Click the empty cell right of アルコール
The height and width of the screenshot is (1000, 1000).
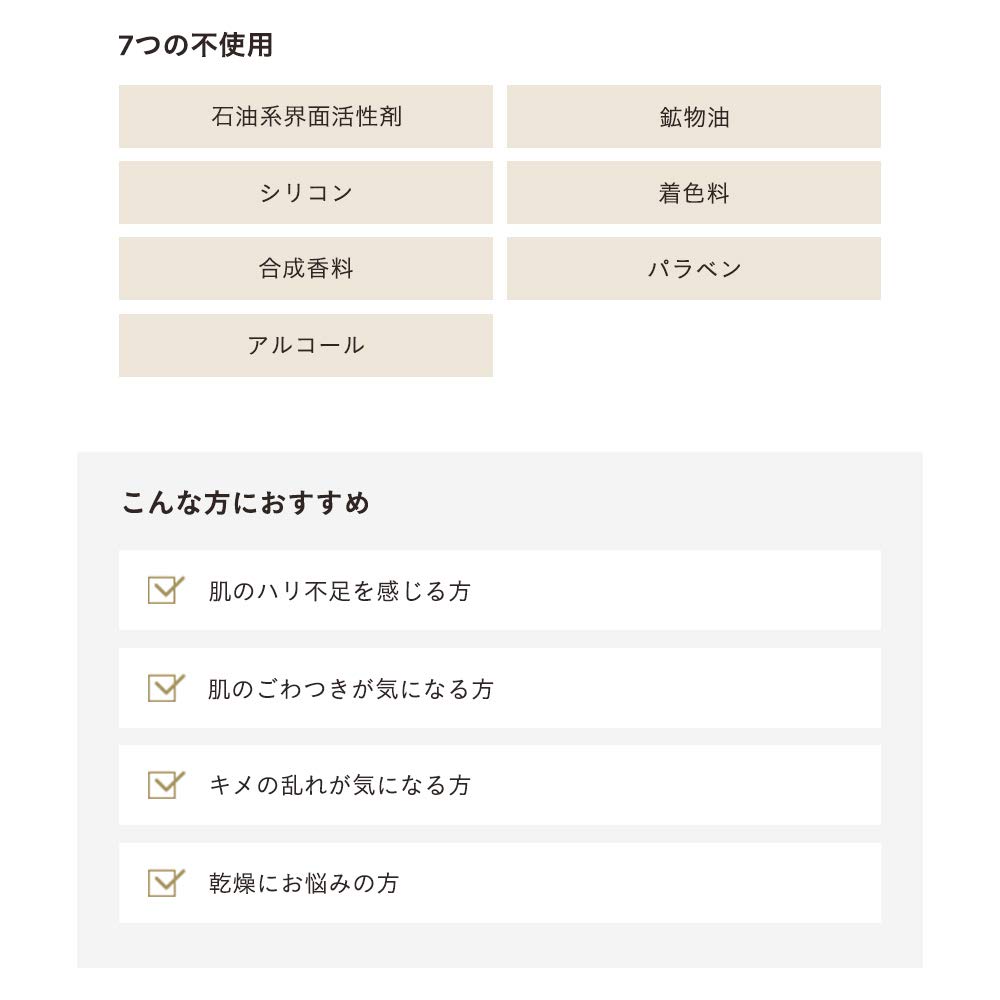pyautogui.click(x=693, y=345)
